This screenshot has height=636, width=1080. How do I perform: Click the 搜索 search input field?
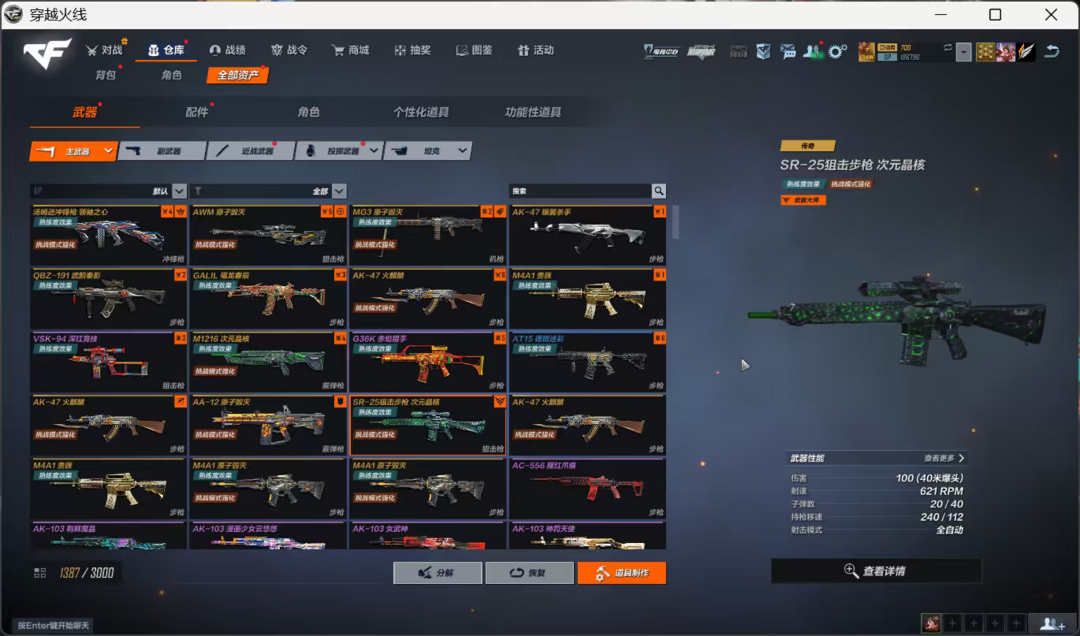click(580, 191)
